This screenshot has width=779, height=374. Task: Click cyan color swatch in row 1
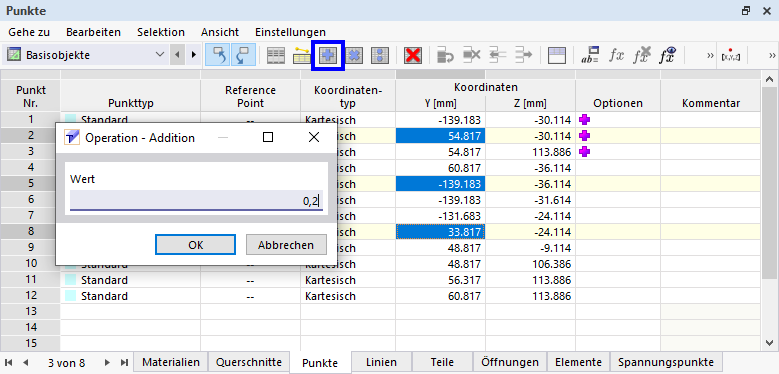(x=70, y=118)
